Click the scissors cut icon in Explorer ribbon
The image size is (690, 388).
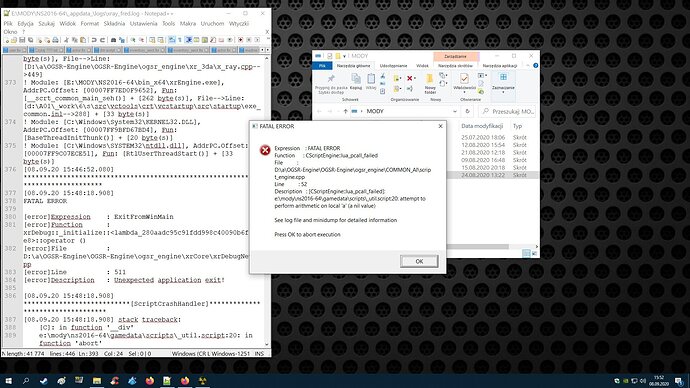click(x=383, y=76)
